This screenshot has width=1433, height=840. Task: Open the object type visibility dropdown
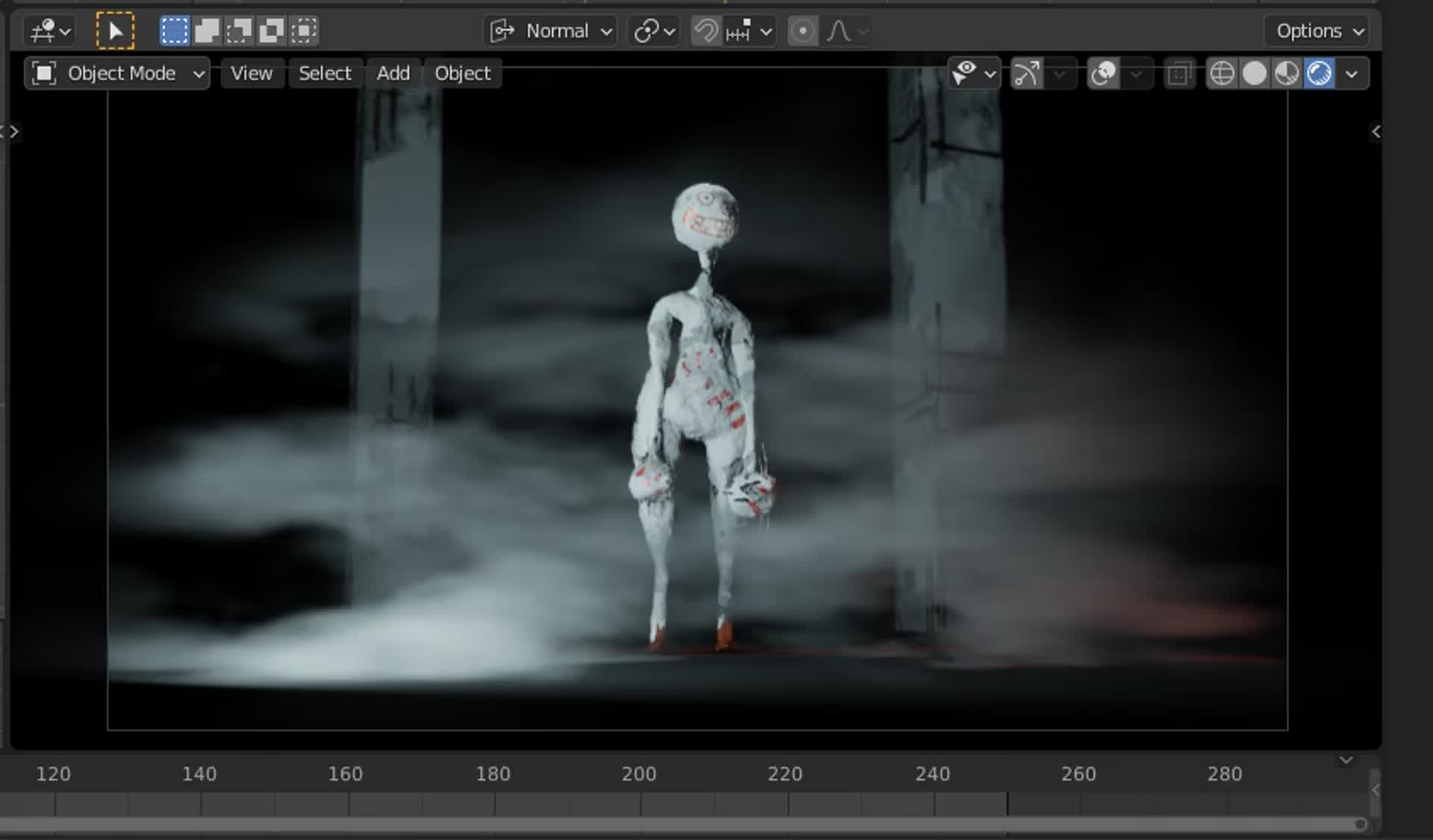[x=974, y=73]
